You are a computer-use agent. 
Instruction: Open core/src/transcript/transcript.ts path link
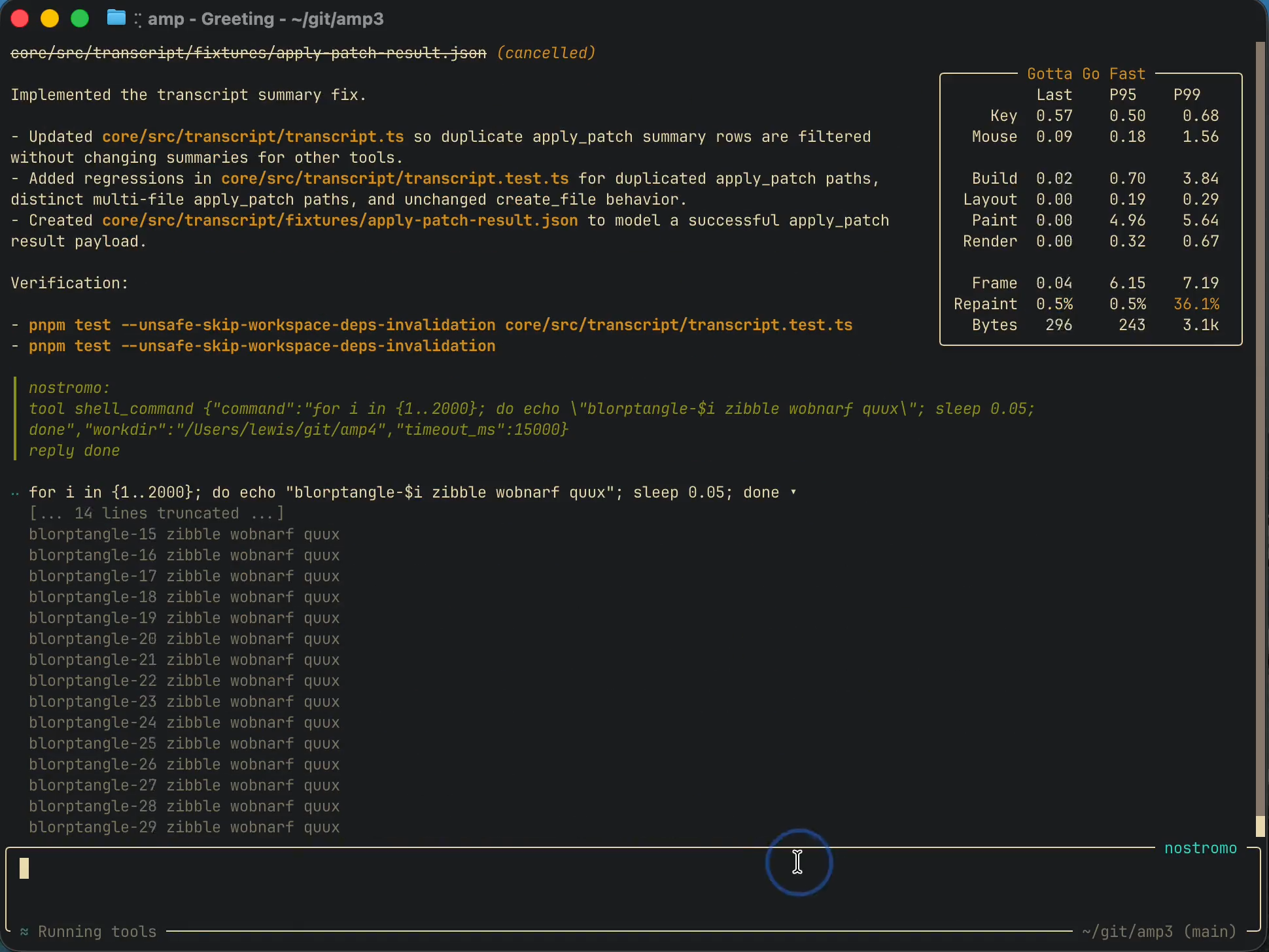(253, 137)
